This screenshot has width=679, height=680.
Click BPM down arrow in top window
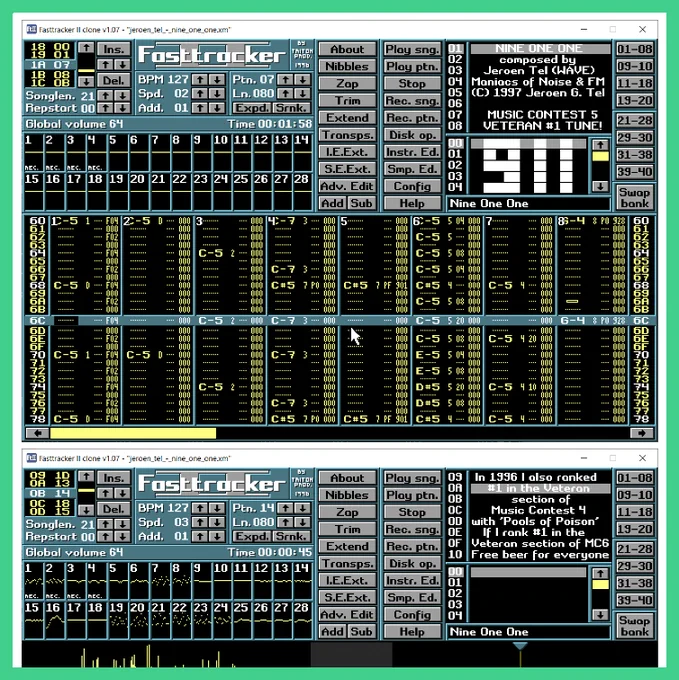tap(217, 79)
